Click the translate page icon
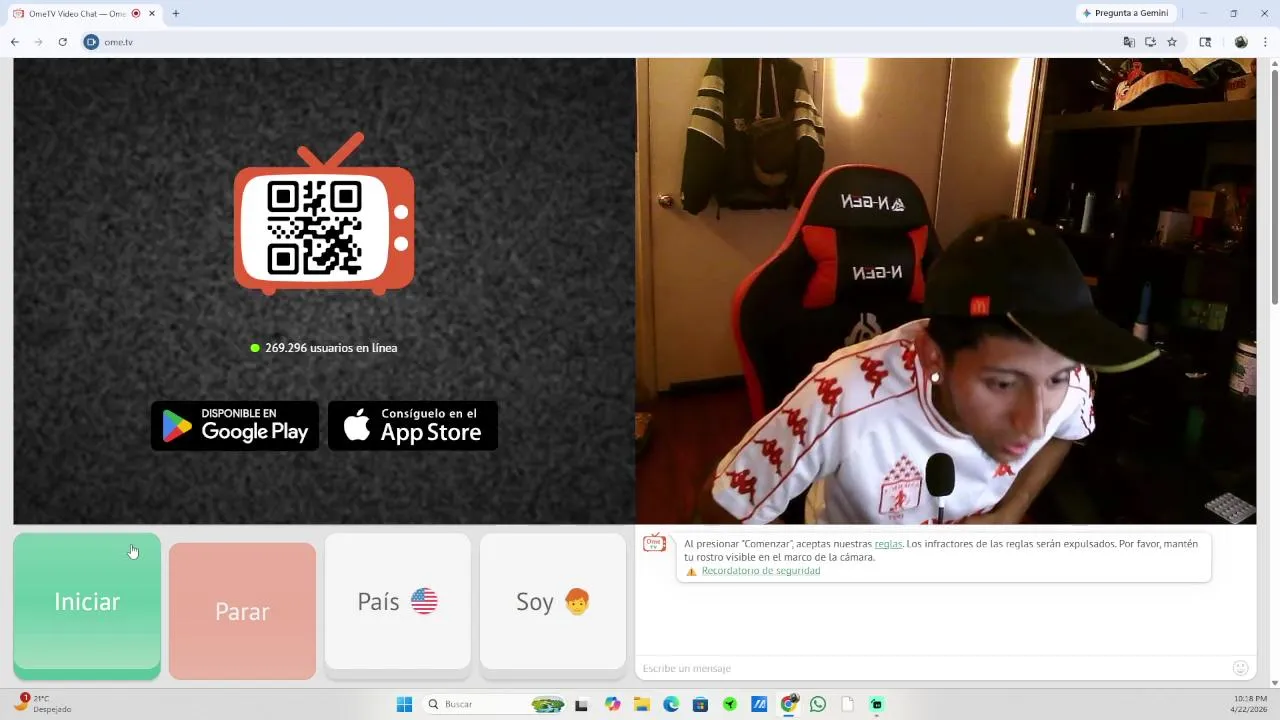The image size is (1280, 720). 1129,42
